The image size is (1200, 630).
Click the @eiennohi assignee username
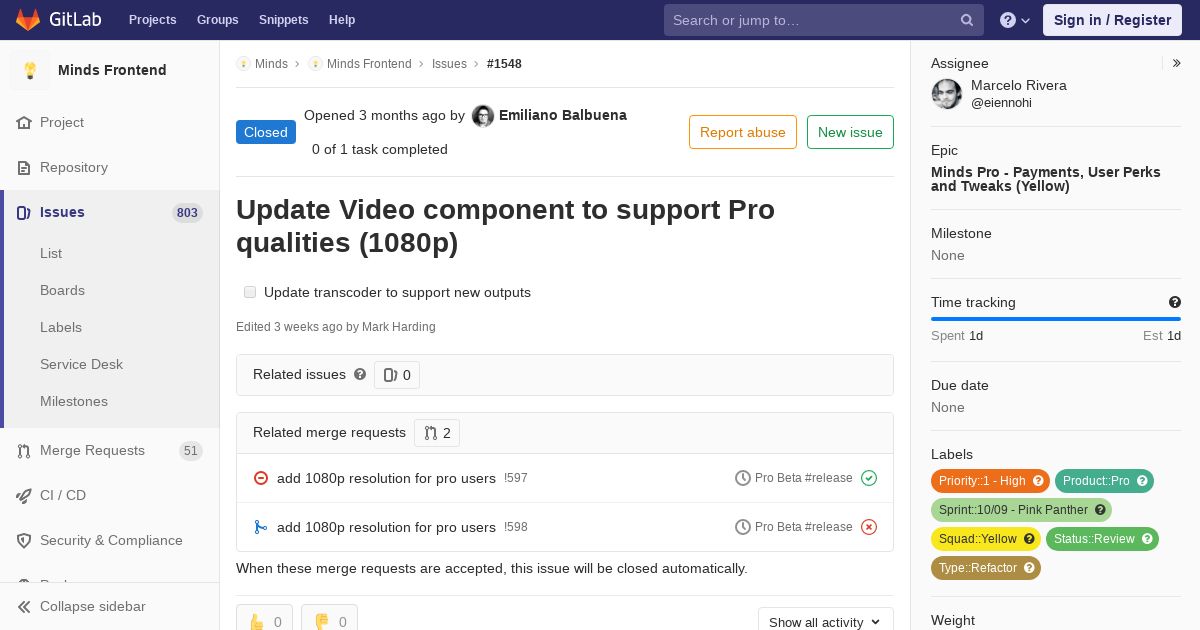1001,103
